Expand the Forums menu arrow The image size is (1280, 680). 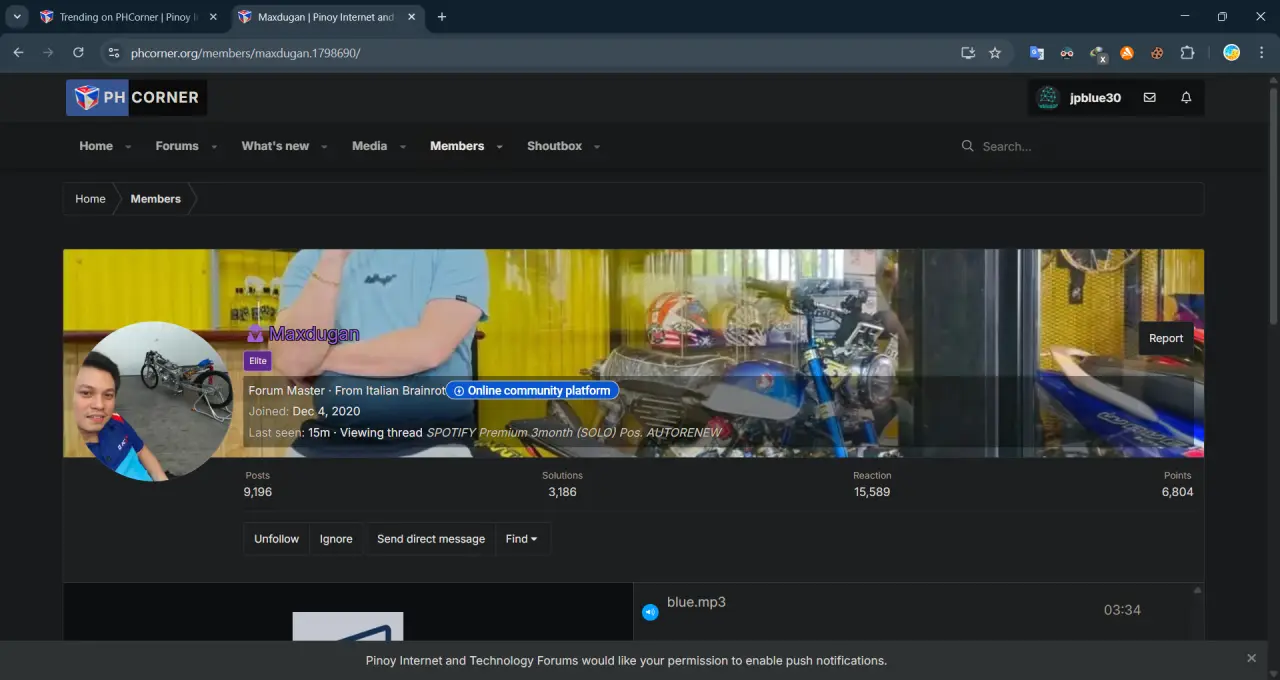(x=214, y=147)
